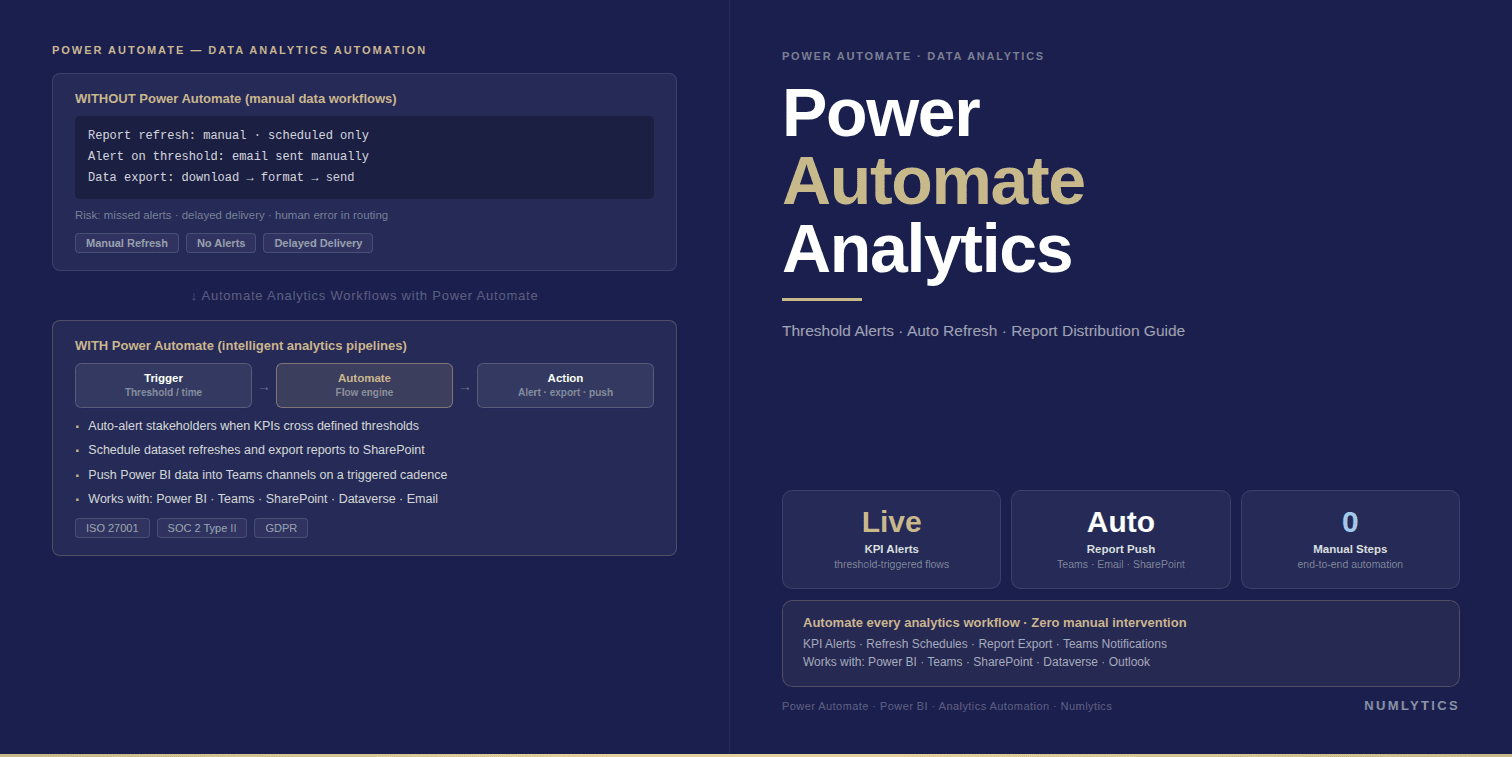Screen dimensions: 1512x757
Task: Click the NUMLYTICS brand label
Action: point(1411,706)
